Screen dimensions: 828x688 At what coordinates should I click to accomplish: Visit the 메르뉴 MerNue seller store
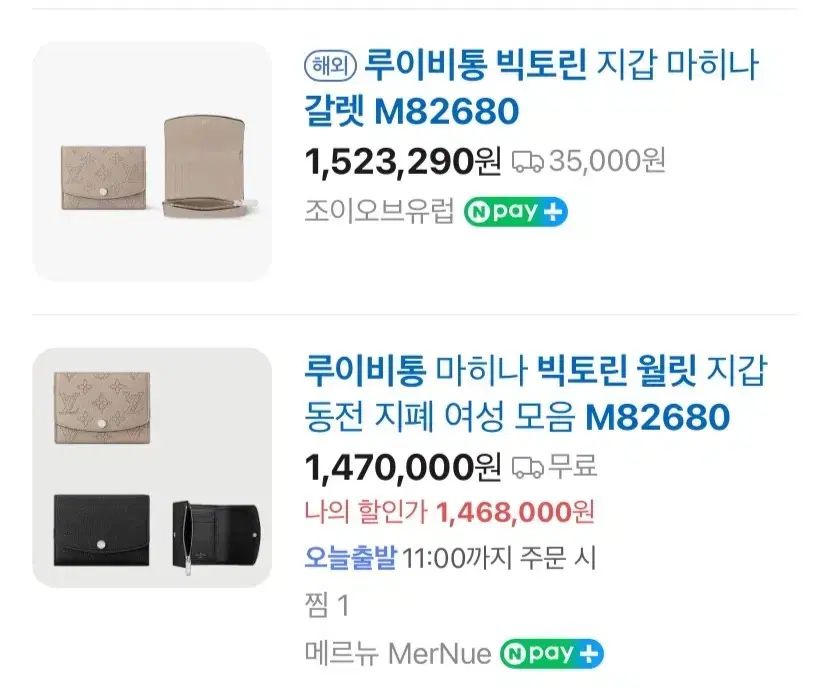pyautogui.click(x=397, y=654)
